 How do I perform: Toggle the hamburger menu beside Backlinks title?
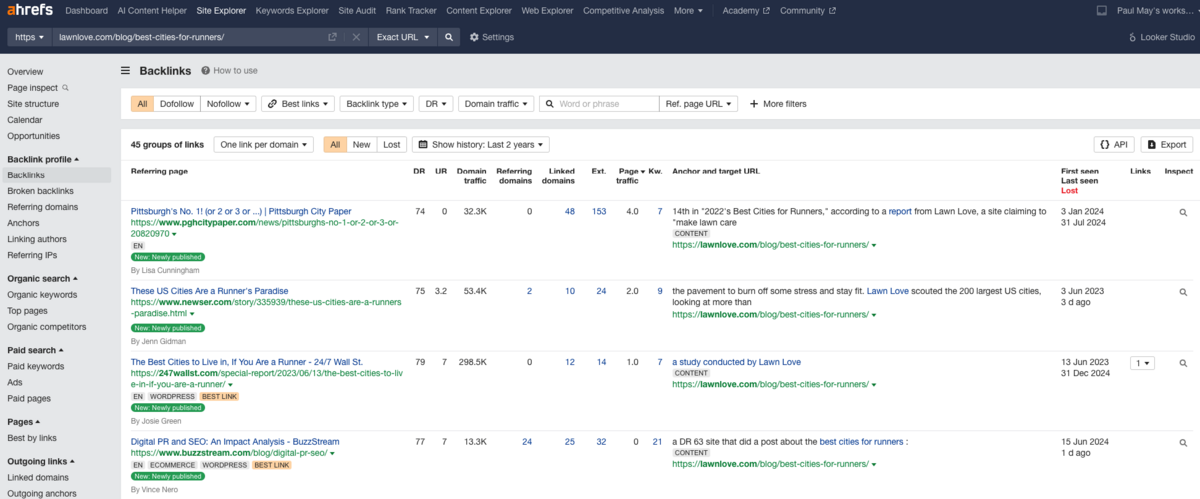pos(126,71)
